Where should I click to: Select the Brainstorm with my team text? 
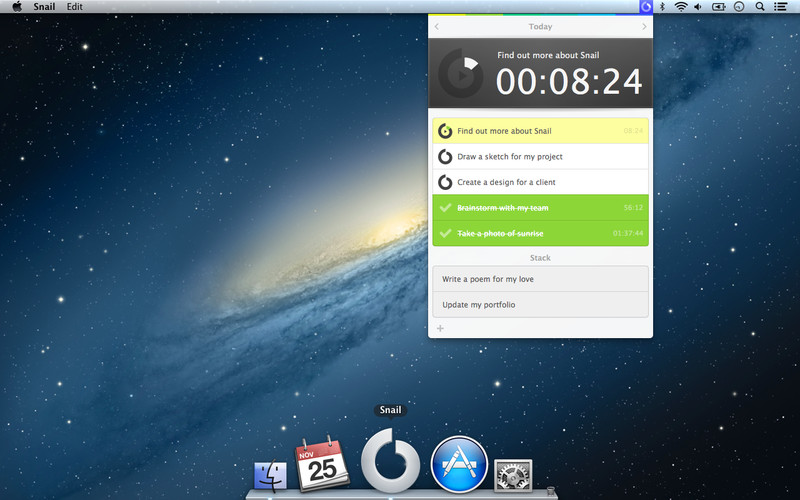tap(503, 208)
